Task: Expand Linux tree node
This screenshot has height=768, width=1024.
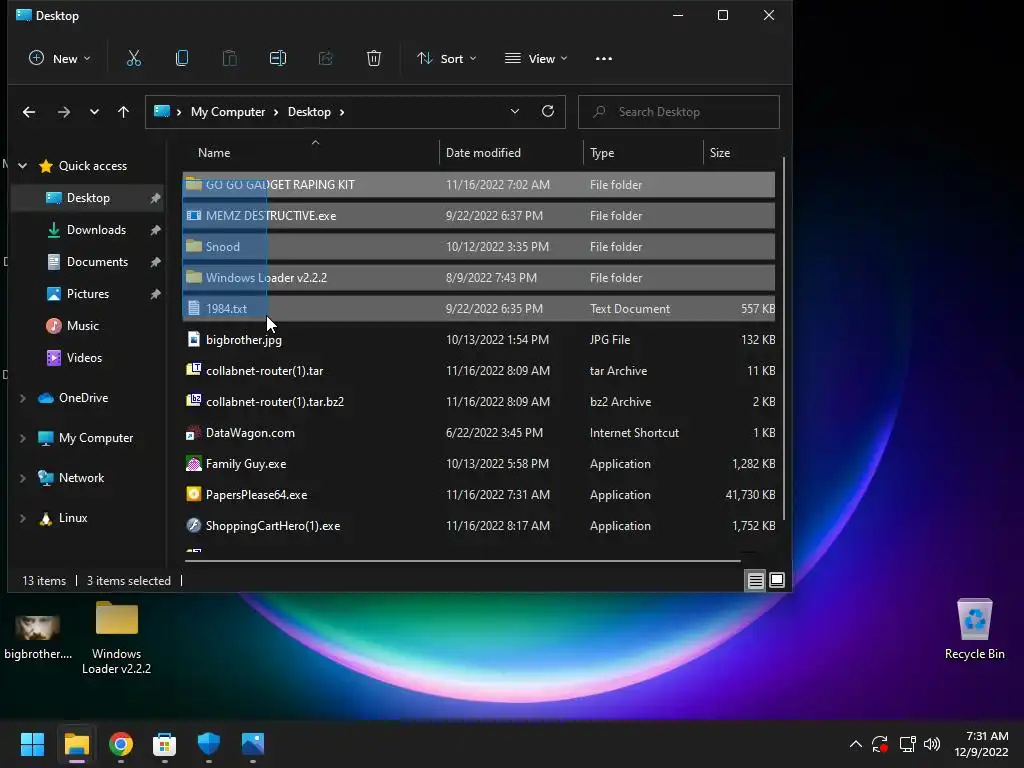Action: (x=23, y=518)
